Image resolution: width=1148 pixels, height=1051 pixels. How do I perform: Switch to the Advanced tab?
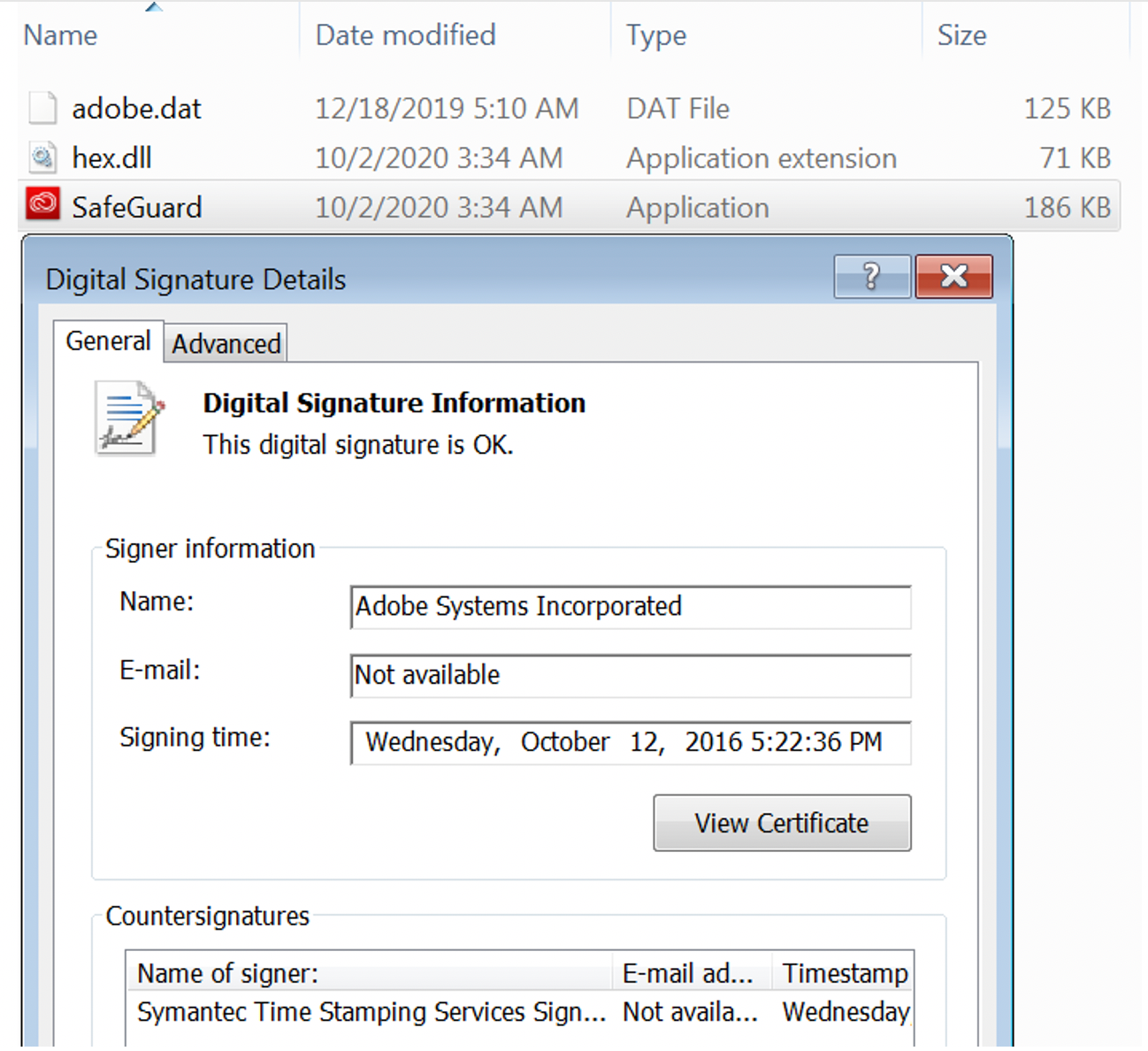tap(226, 343)
